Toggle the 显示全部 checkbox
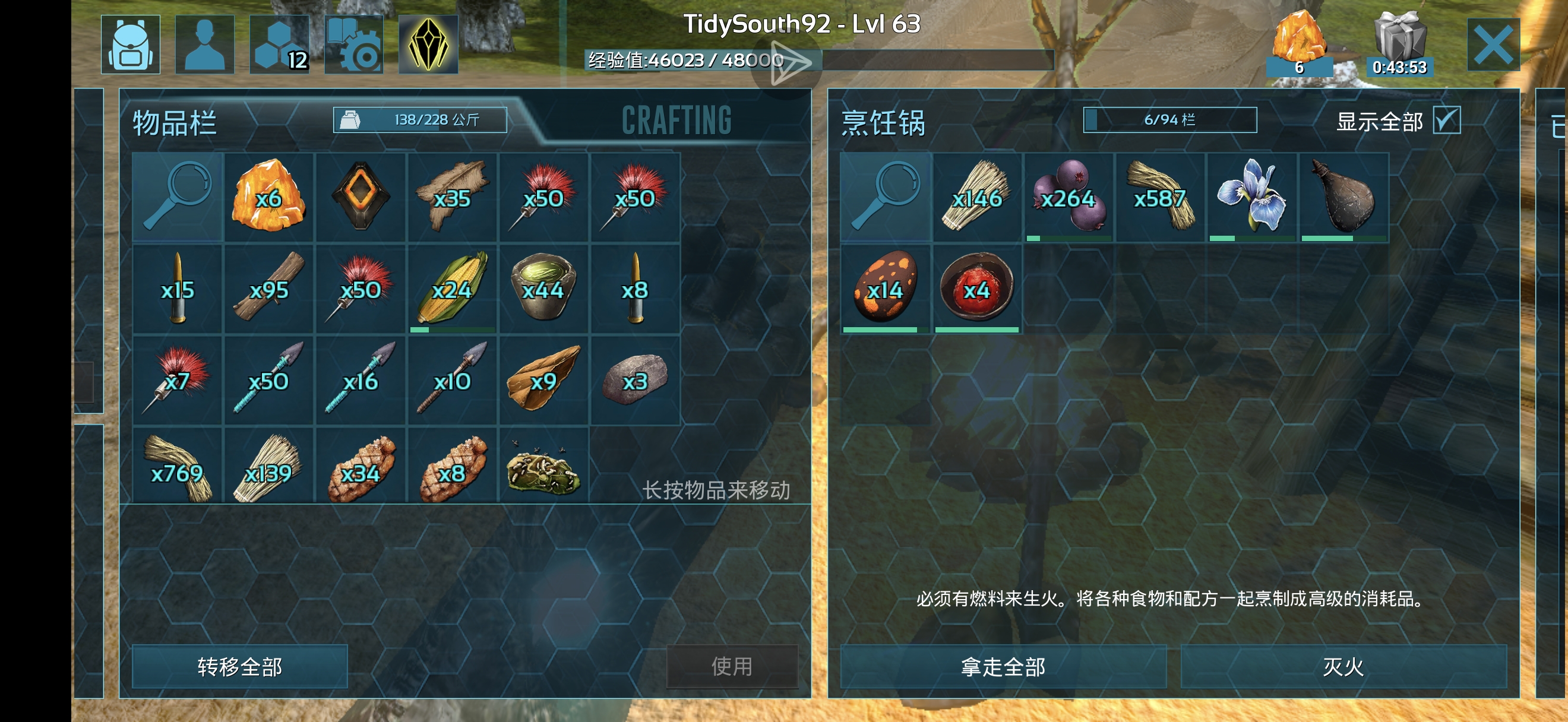1568x722 pixels. [1446, 120]
